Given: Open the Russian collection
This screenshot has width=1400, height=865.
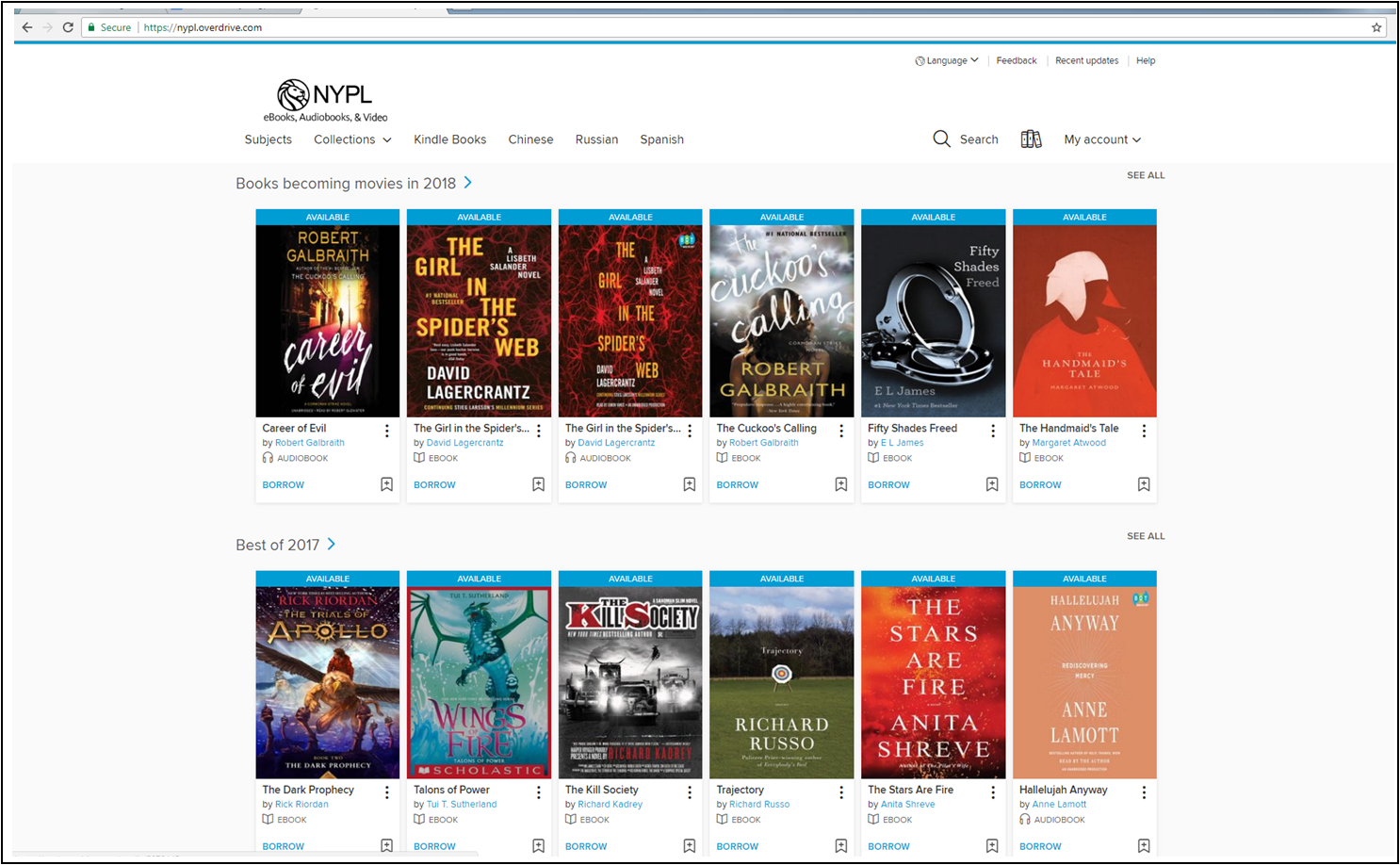Looking at the screenshot, I should [597, 139].
